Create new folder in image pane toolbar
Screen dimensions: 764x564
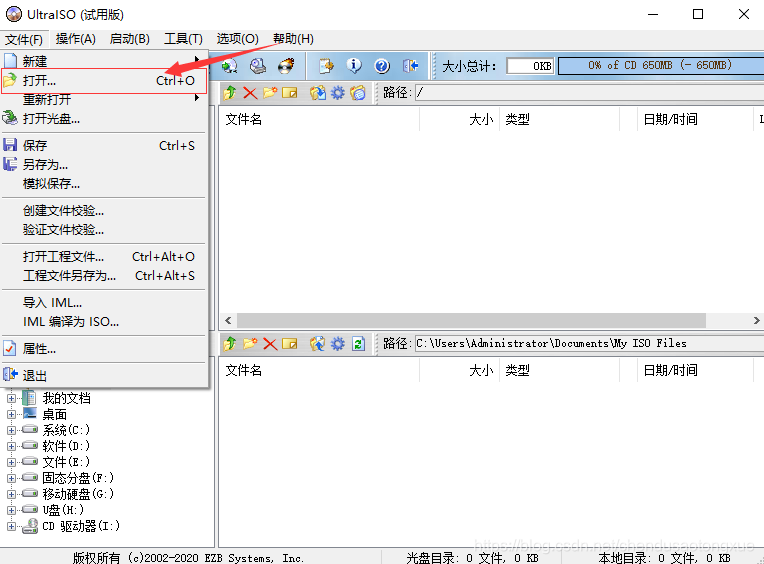(x=270, y=93)
